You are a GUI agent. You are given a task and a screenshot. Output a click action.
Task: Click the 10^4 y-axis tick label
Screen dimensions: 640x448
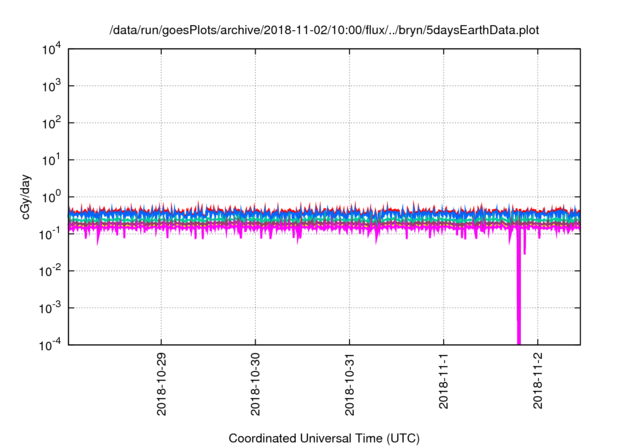point(52,49)
